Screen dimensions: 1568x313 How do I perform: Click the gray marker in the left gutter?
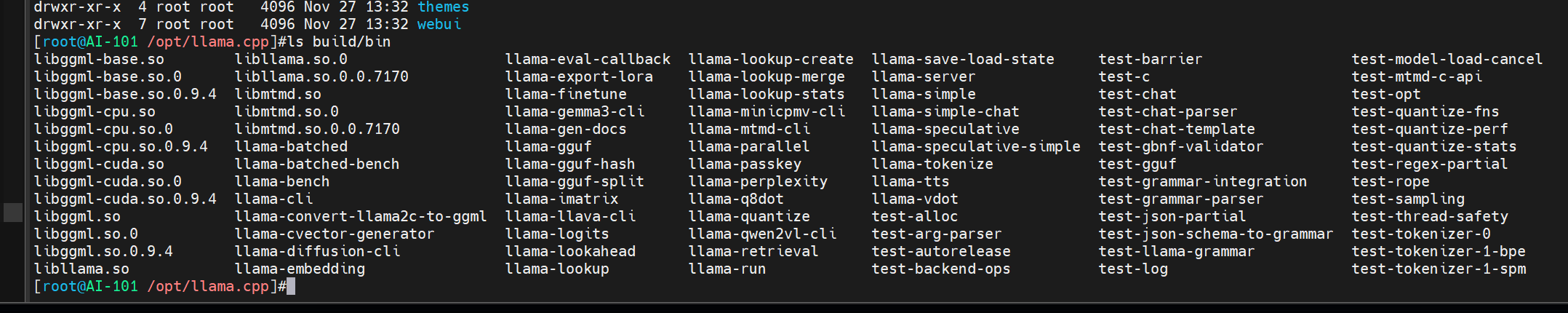coord(13,213)
